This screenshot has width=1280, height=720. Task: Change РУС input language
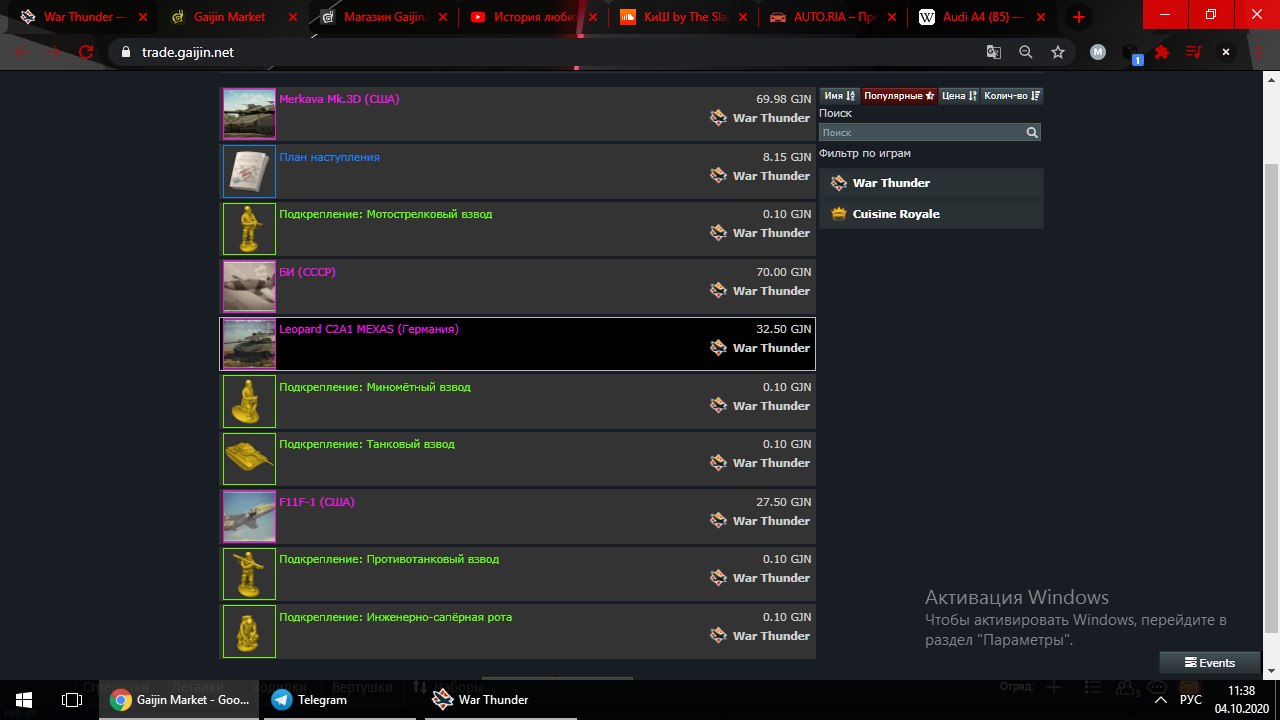pos(1190,700)
